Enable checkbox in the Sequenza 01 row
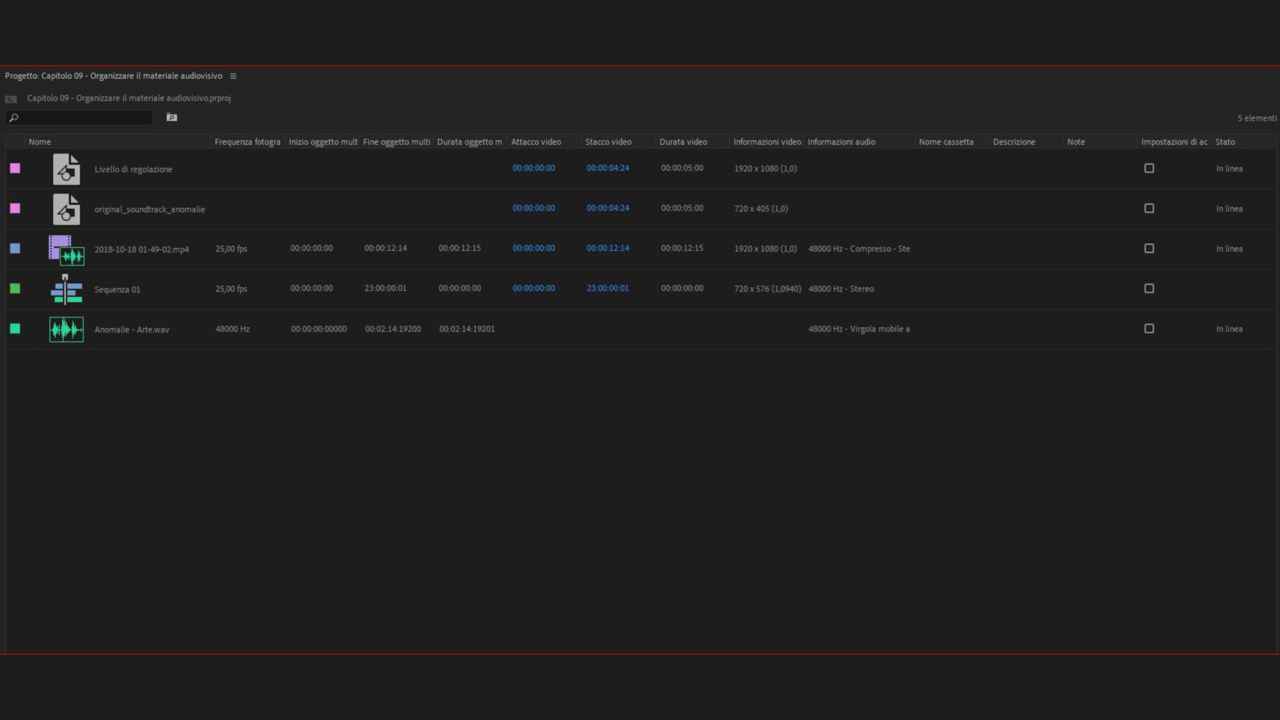Image resolution: width=1280 pixels, height=720 pixels. coord(1149,288)
